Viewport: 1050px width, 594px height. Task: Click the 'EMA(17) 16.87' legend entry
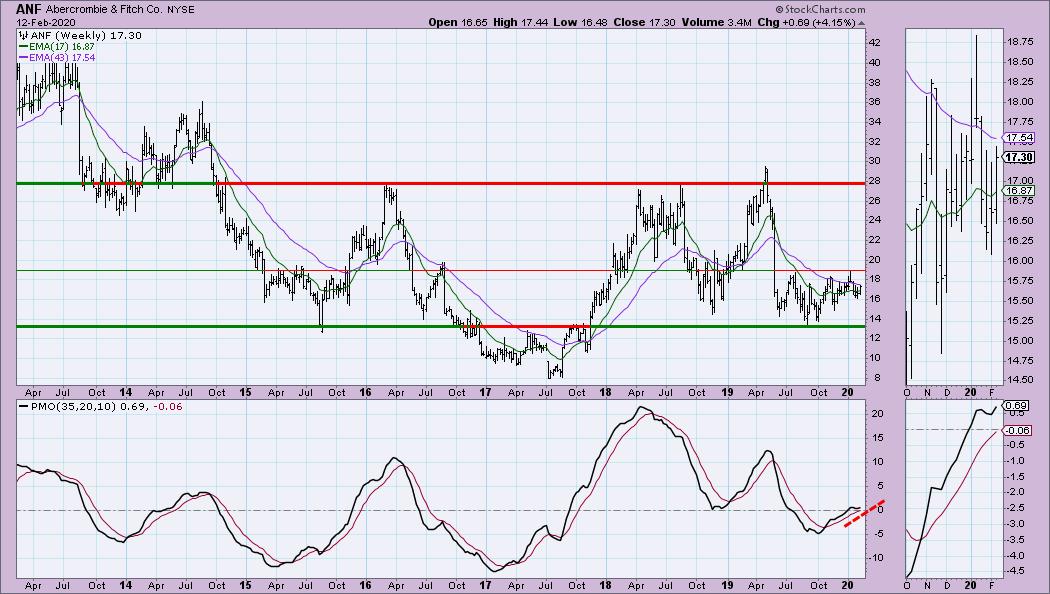pos(62,47)
